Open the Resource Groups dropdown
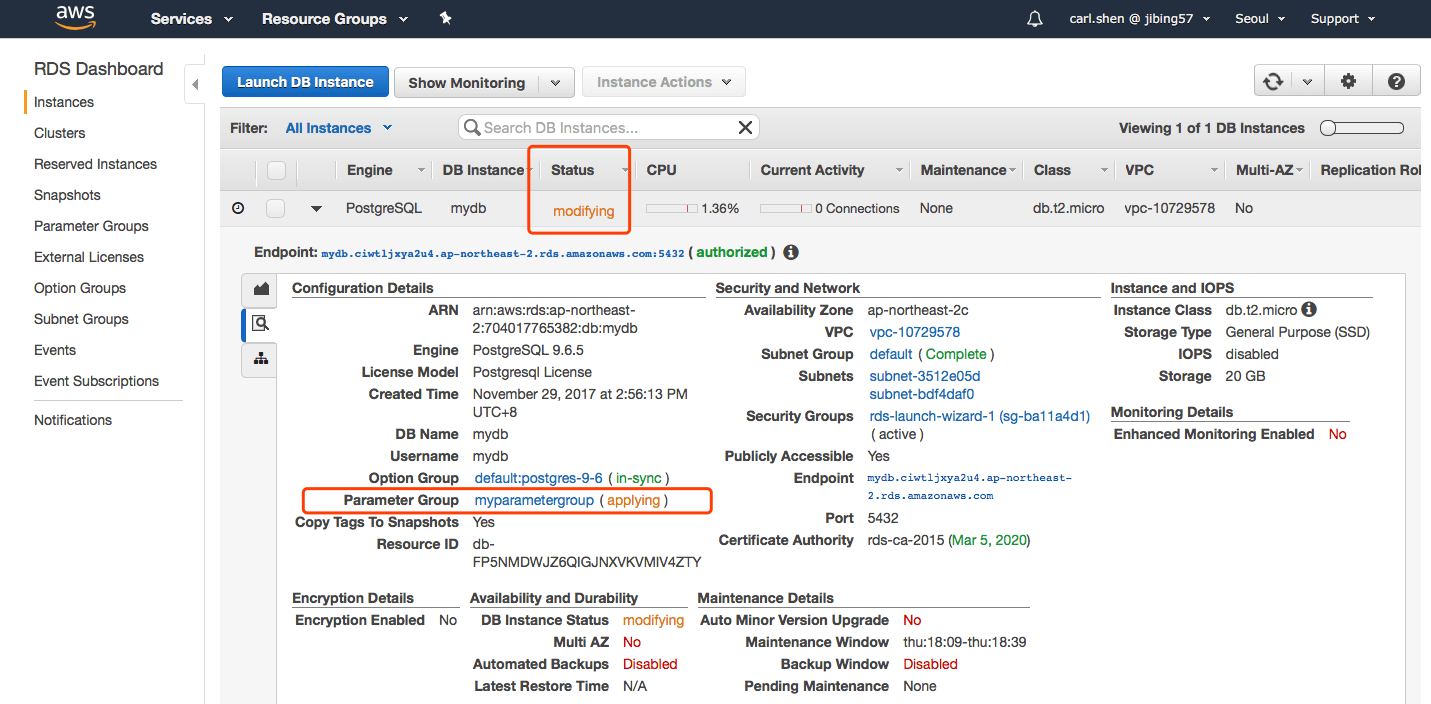 335,19
